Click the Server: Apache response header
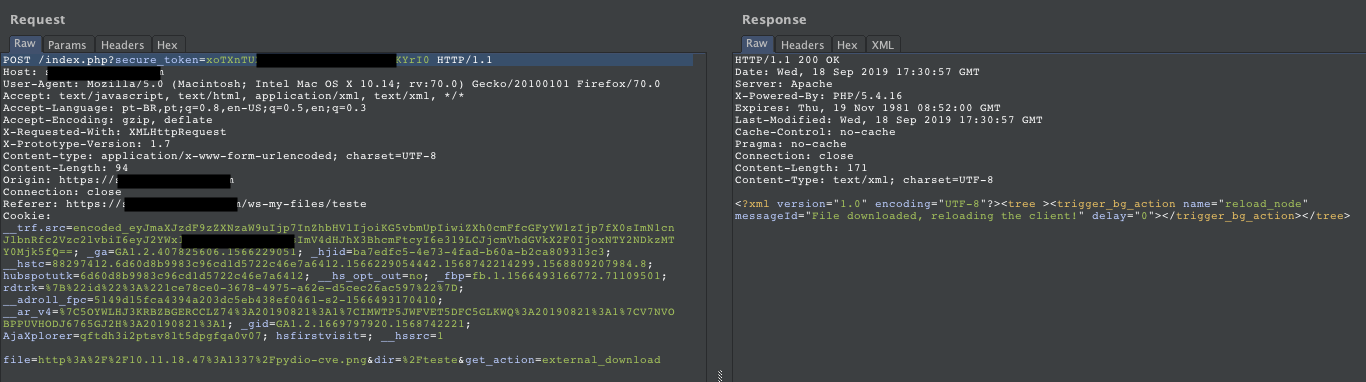Viewport: 1366px width, 382px height. (x=783, y=84)
